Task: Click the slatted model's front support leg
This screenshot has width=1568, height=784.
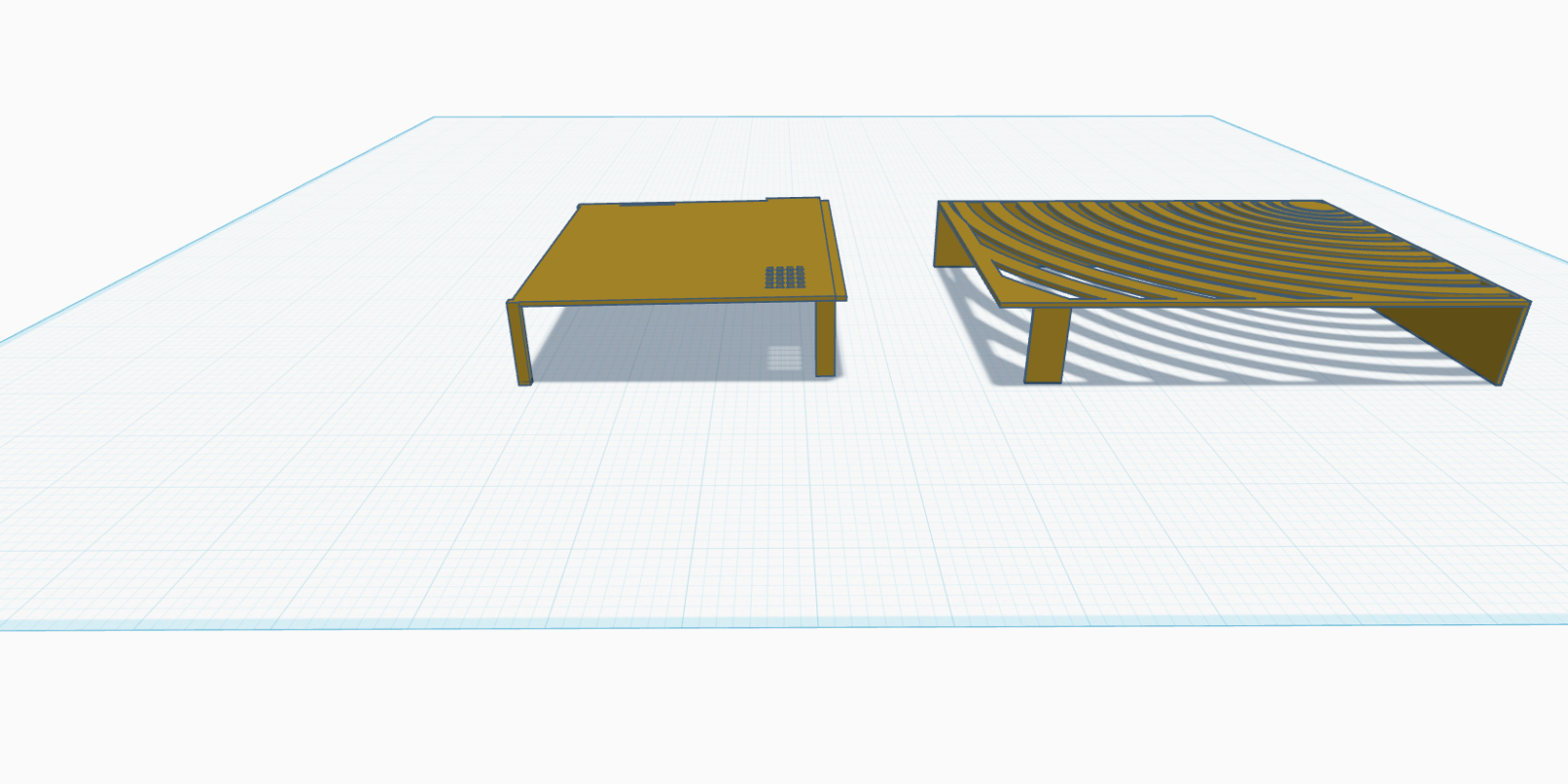Action: coord(1047,344)
